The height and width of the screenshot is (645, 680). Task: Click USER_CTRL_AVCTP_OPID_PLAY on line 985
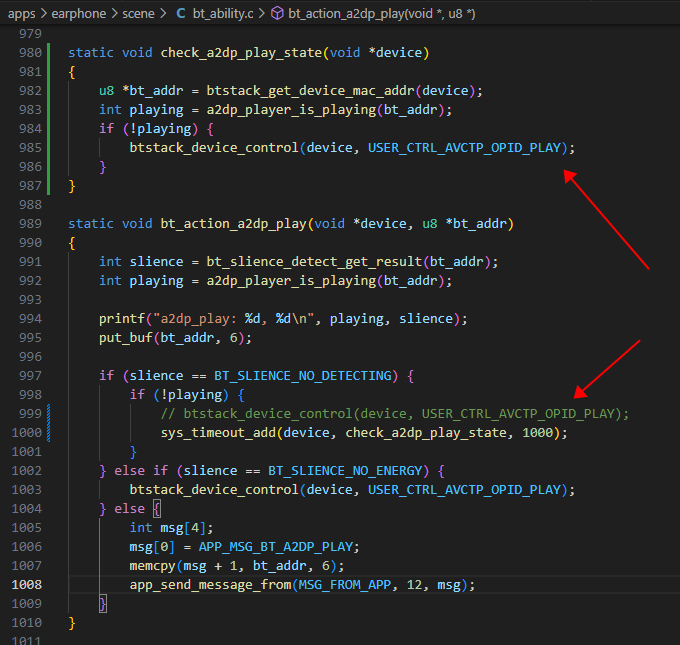(464, 148)
